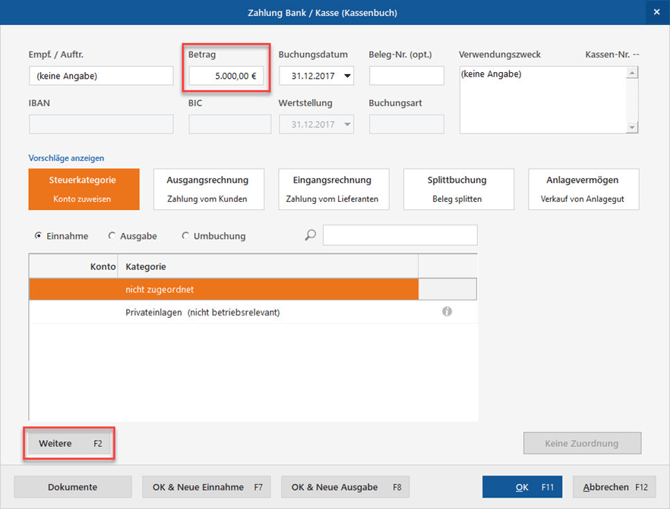Click info icon beside Privateinlagen row
Image resolution: width=670 pixels, height=509 pixels.
point(447,312)
